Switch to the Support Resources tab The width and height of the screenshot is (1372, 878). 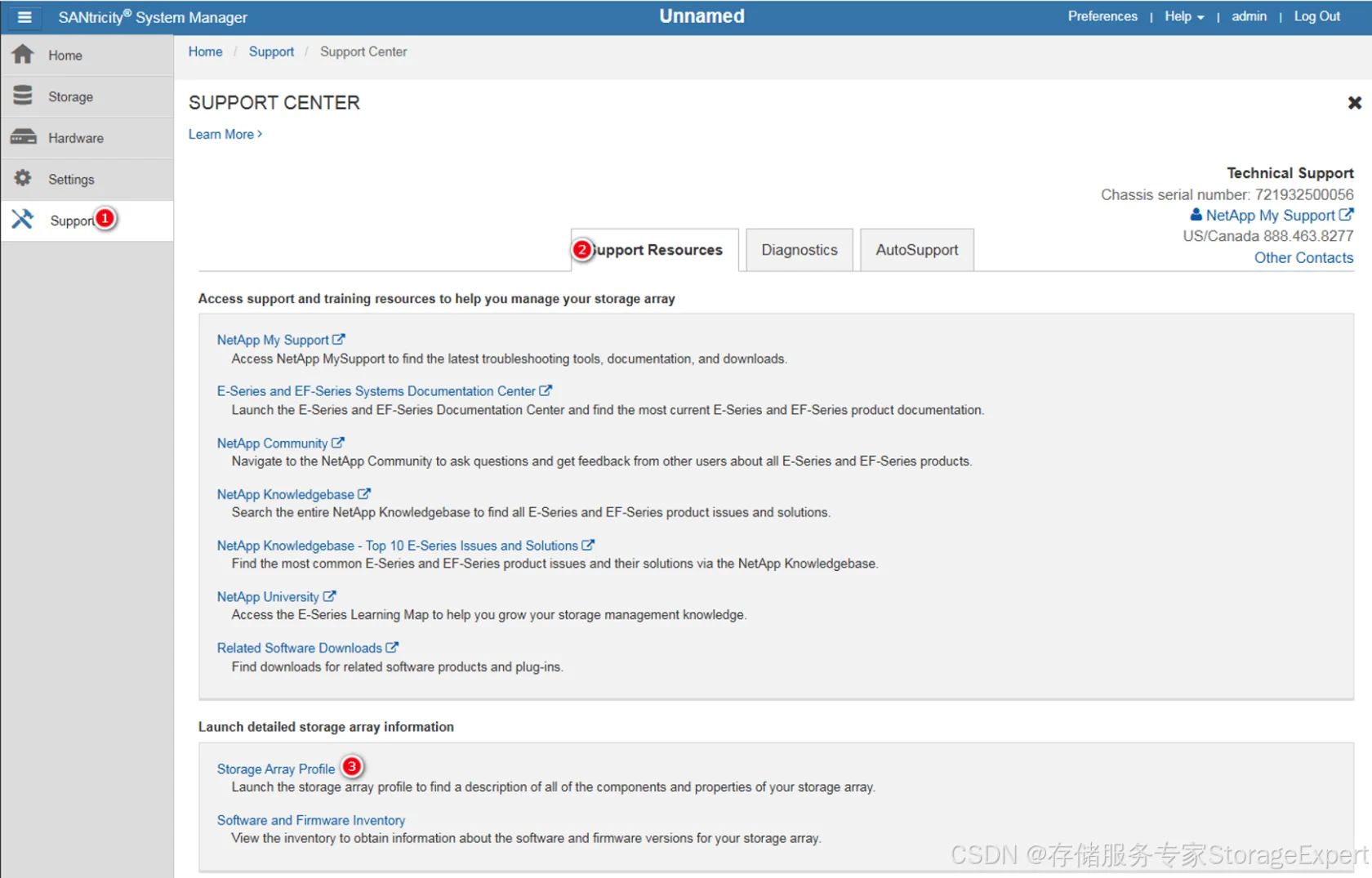(x=655, y=250)
